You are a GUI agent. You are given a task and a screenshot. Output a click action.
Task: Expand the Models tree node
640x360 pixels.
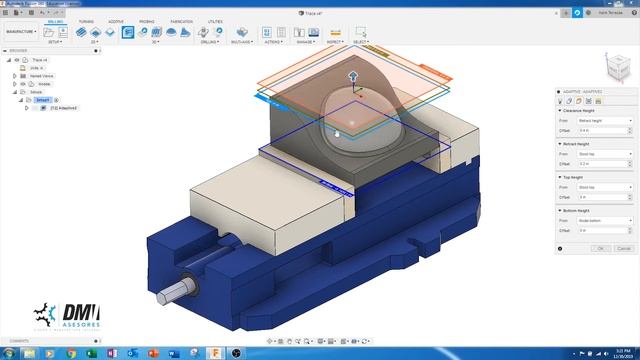pos(15,84)
